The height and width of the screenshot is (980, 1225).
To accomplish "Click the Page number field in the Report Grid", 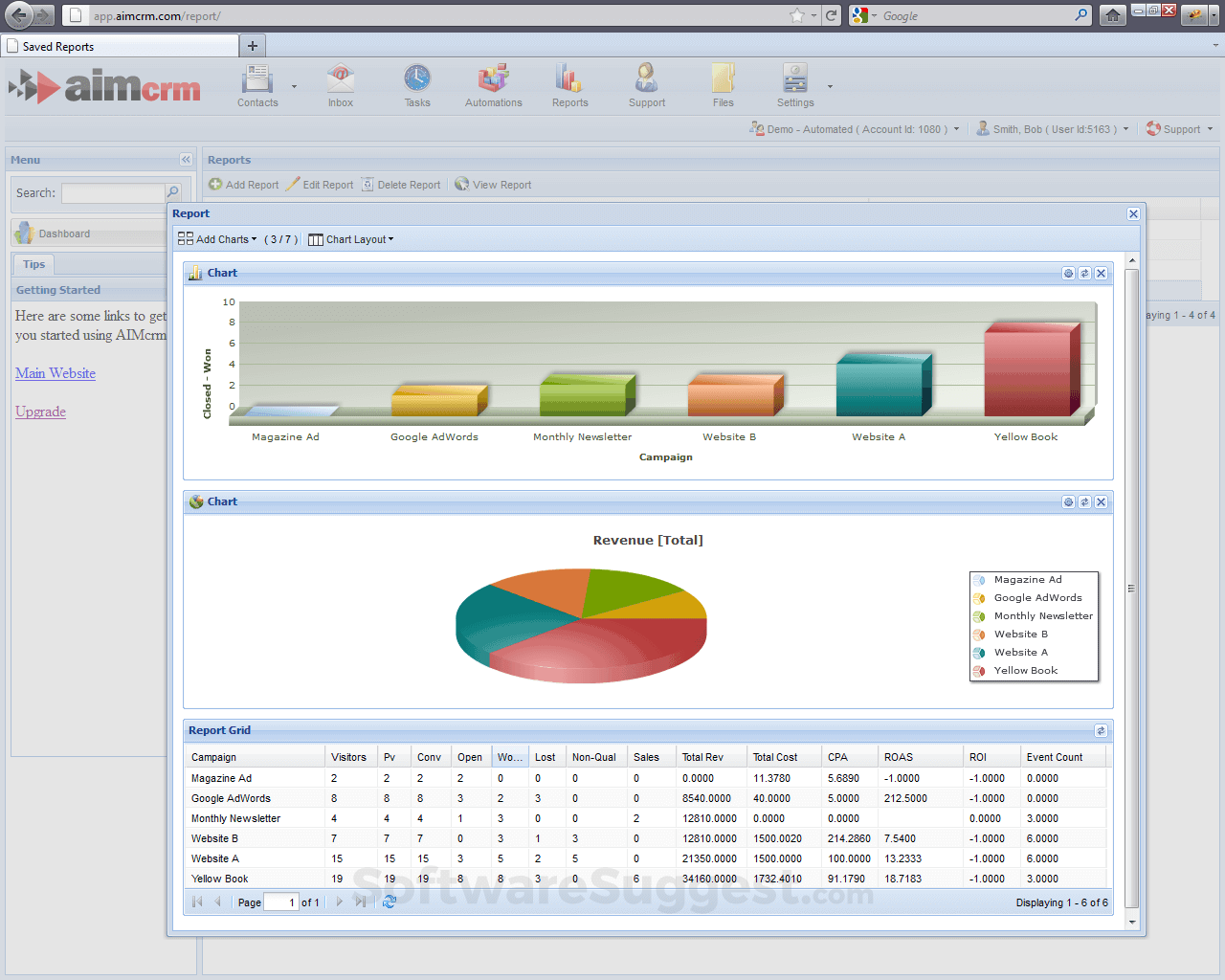I will pyautogui.click(x=280, y=902).
